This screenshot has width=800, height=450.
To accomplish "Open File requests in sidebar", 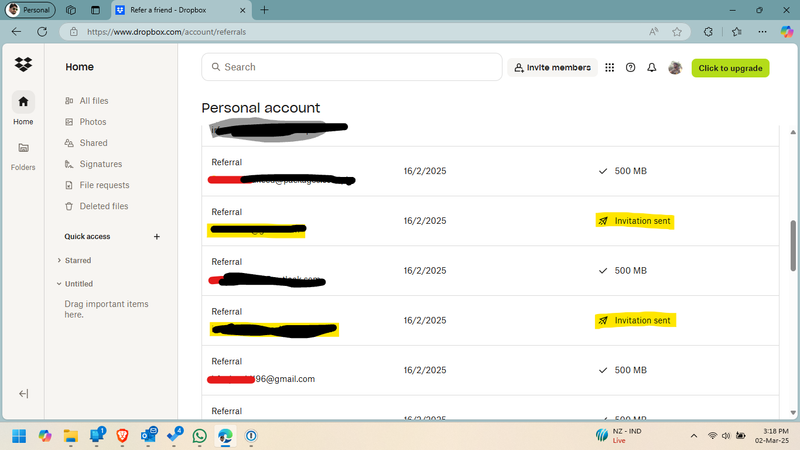I will click(x=104, y=185).
